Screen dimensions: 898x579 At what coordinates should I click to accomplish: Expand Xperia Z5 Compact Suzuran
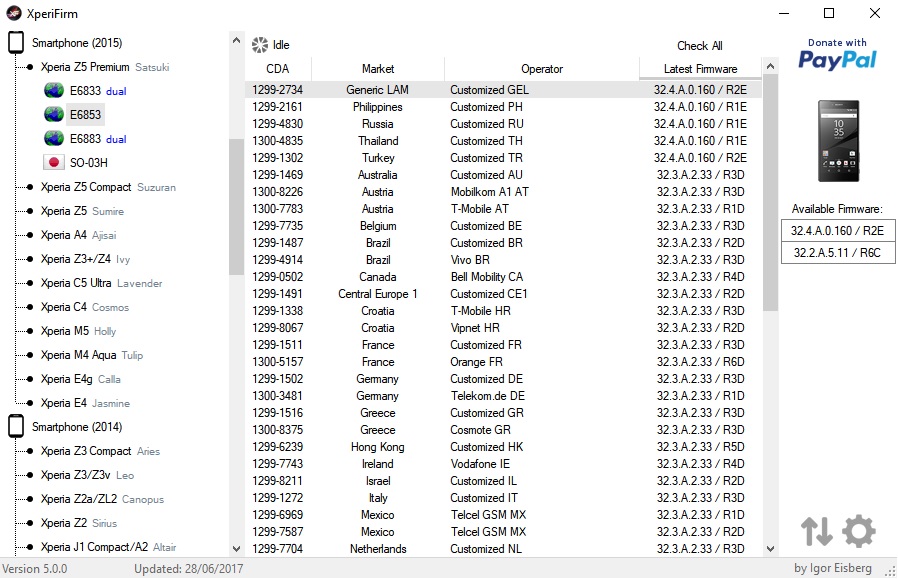pos(108,187)
